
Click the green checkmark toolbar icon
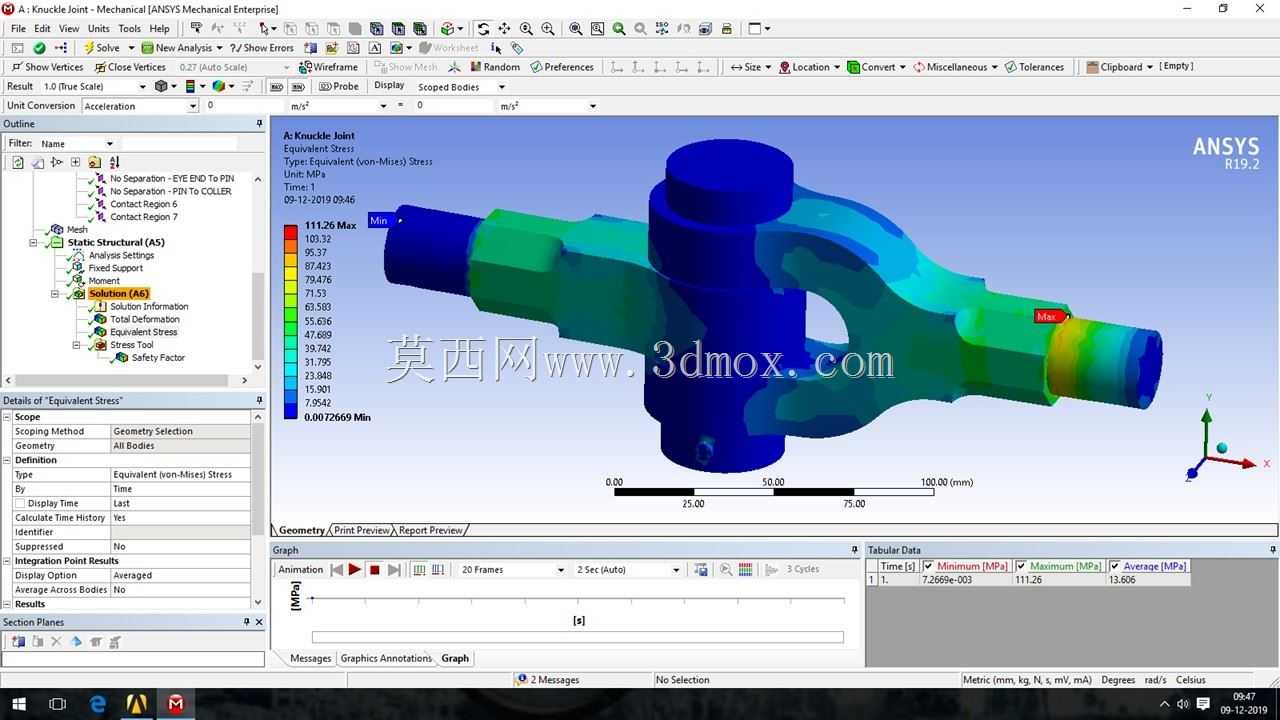click(39, 47)
